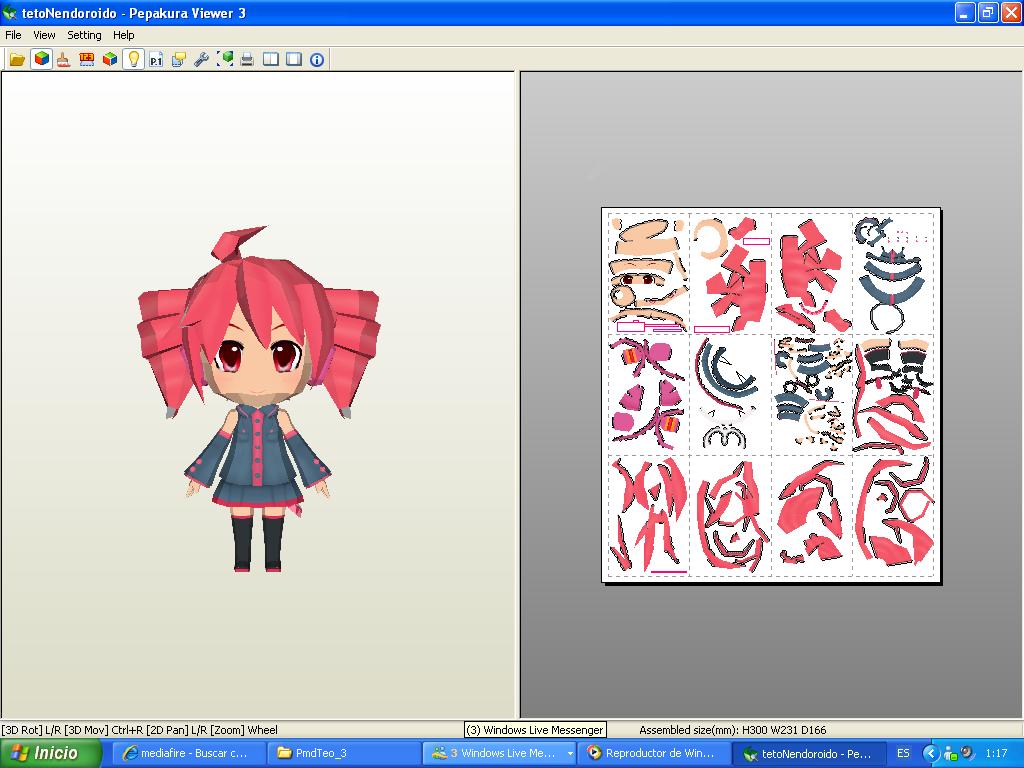Toggle the colored cube material display
Screen dimensions: 1024x768
click(x=108, y=59)
